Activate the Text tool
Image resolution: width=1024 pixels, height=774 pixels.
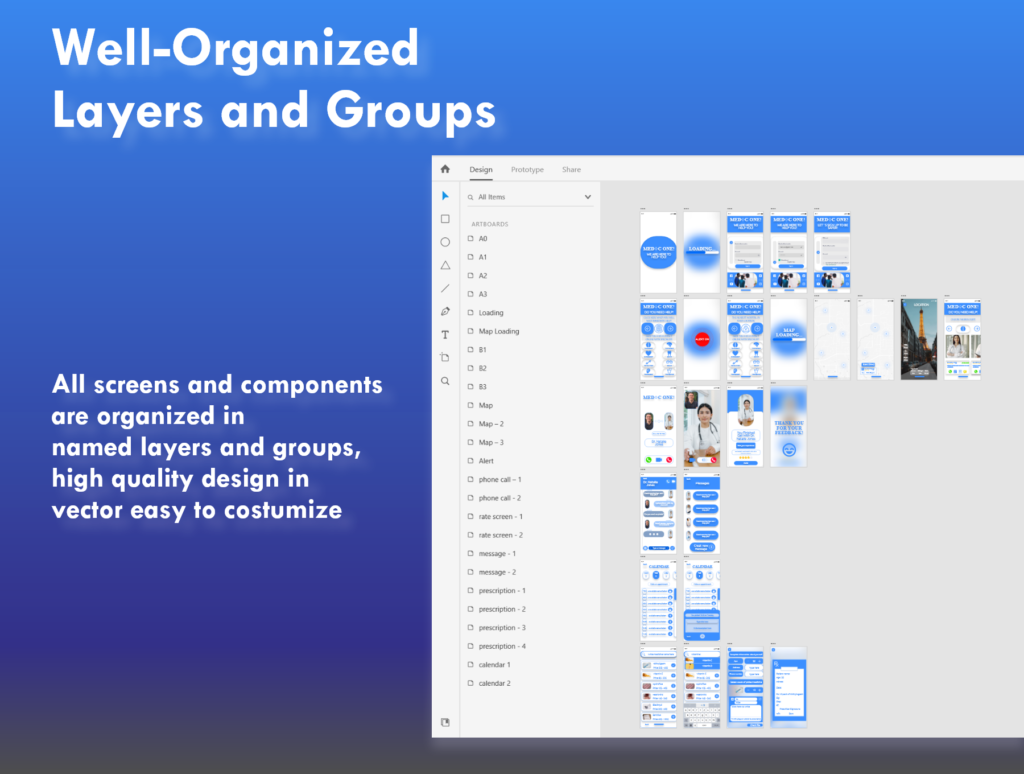pos(445,334)
